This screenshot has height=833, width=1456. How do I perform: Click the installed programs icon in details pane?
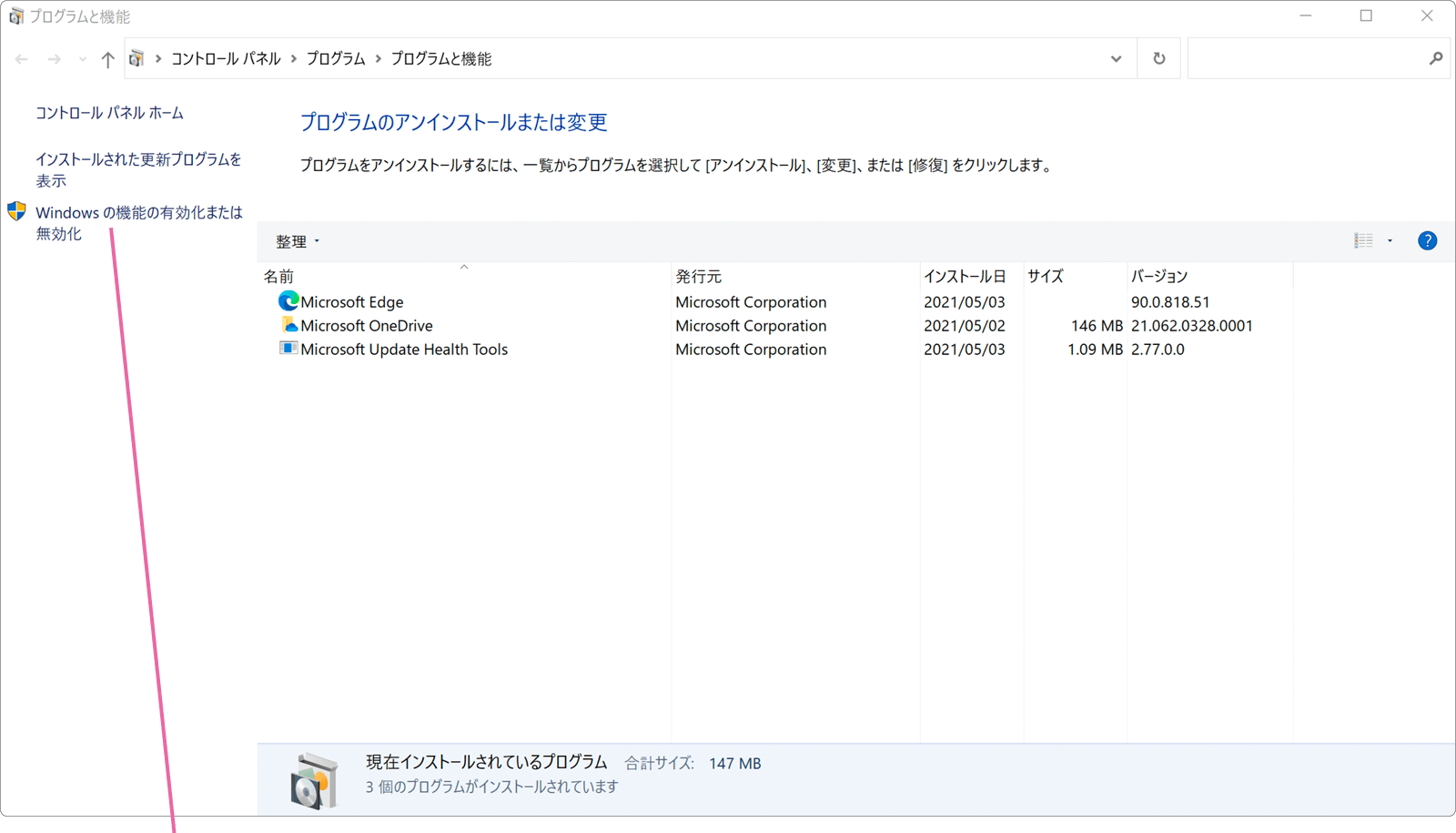314,780
